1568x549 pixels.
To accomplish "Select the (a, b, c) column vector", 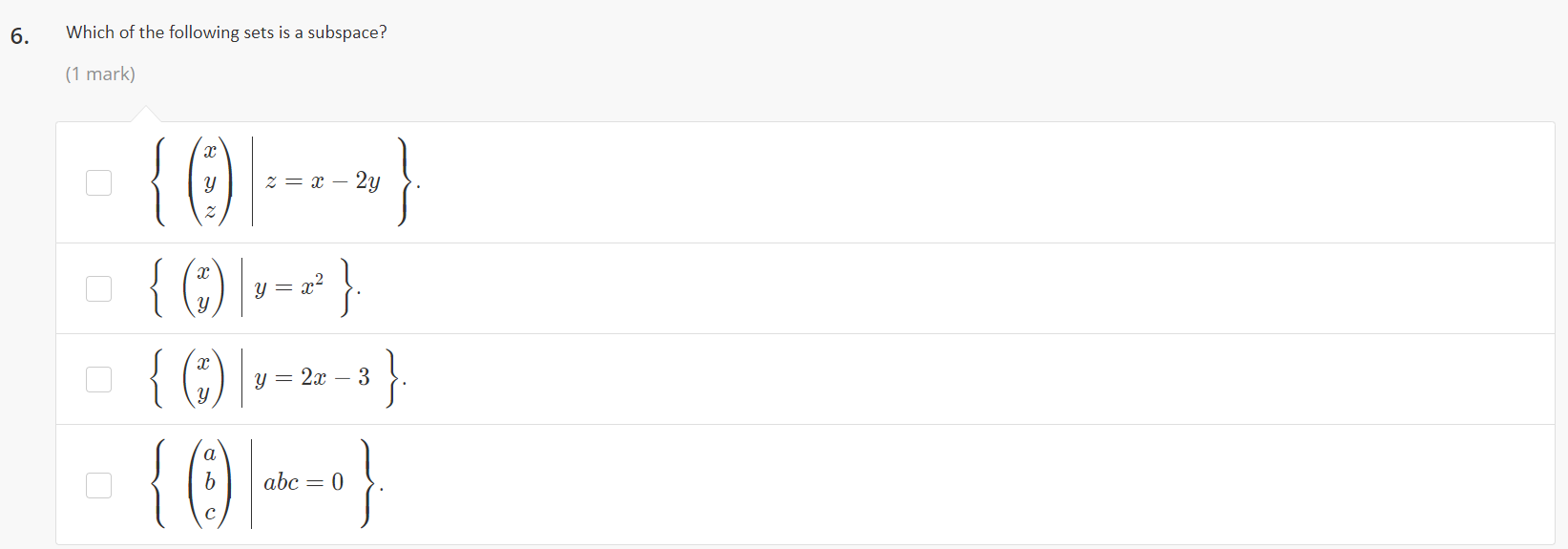I will (x=210, y=483).
